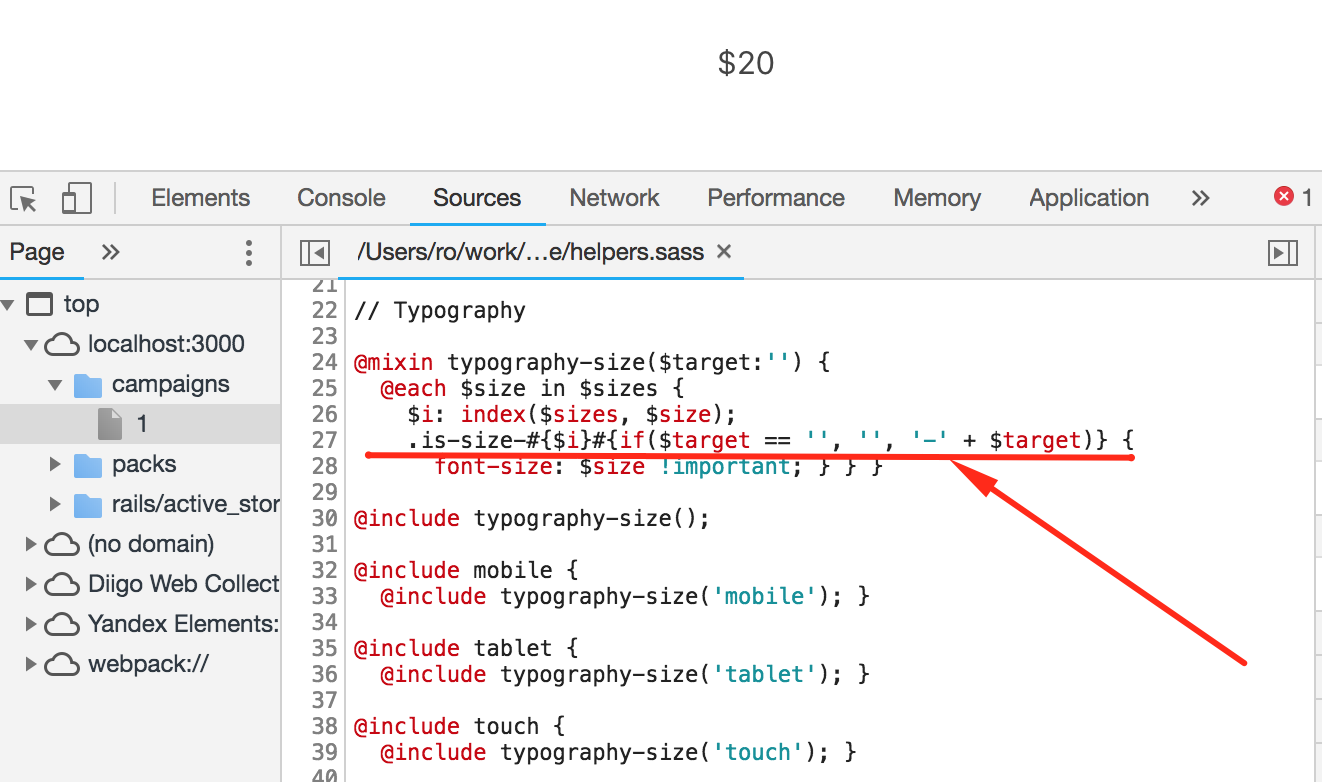1322x782 pixels.
Task: Expand the rails/active_storage folder
Action: [56, 504]
